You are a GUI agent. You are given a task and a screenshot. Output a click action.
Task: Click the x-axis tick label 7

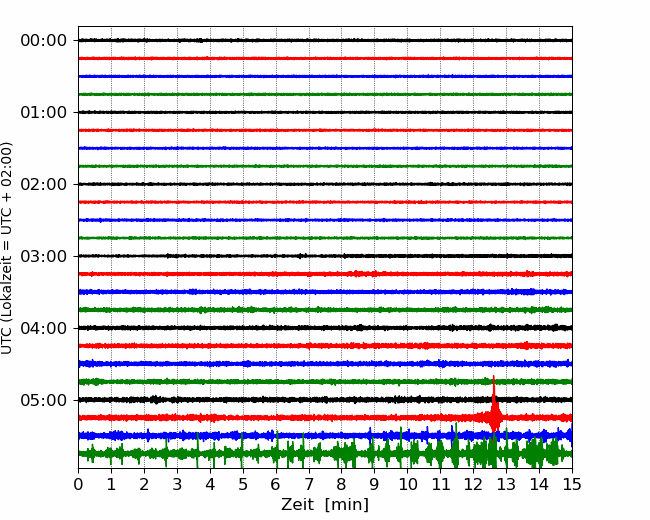[309, 484]
